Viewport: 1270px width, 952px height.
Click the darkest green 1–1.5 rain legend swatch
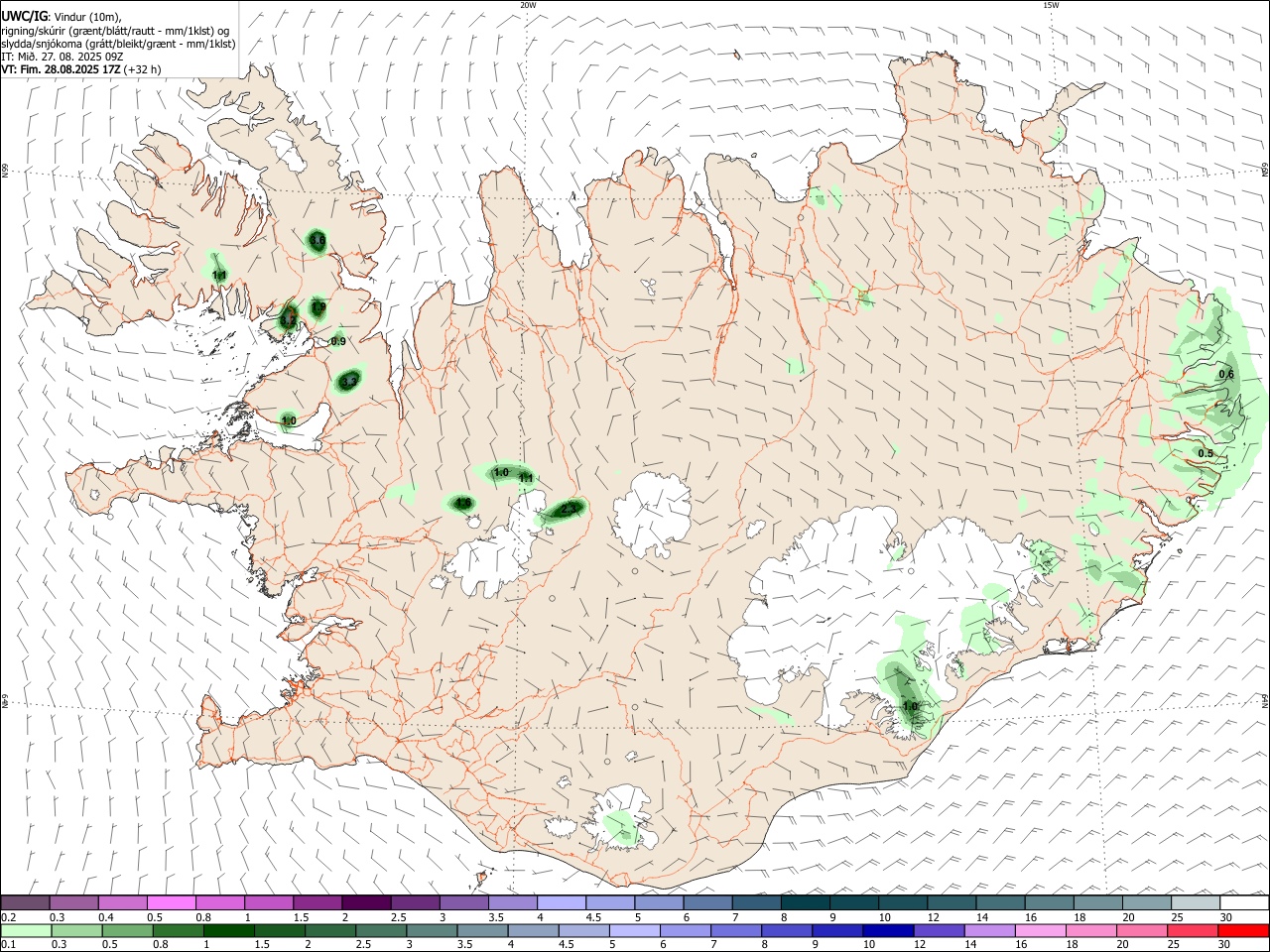click(x=230, y=931)
